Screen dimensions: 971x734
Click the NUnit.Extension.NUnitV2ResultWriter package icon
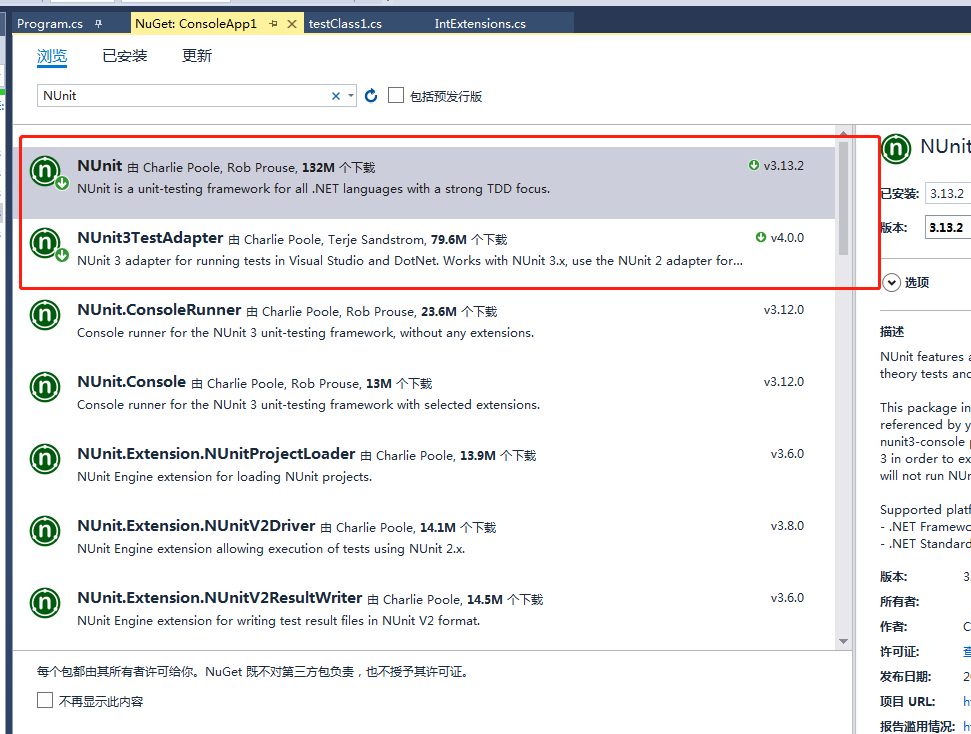pos(45,603)
